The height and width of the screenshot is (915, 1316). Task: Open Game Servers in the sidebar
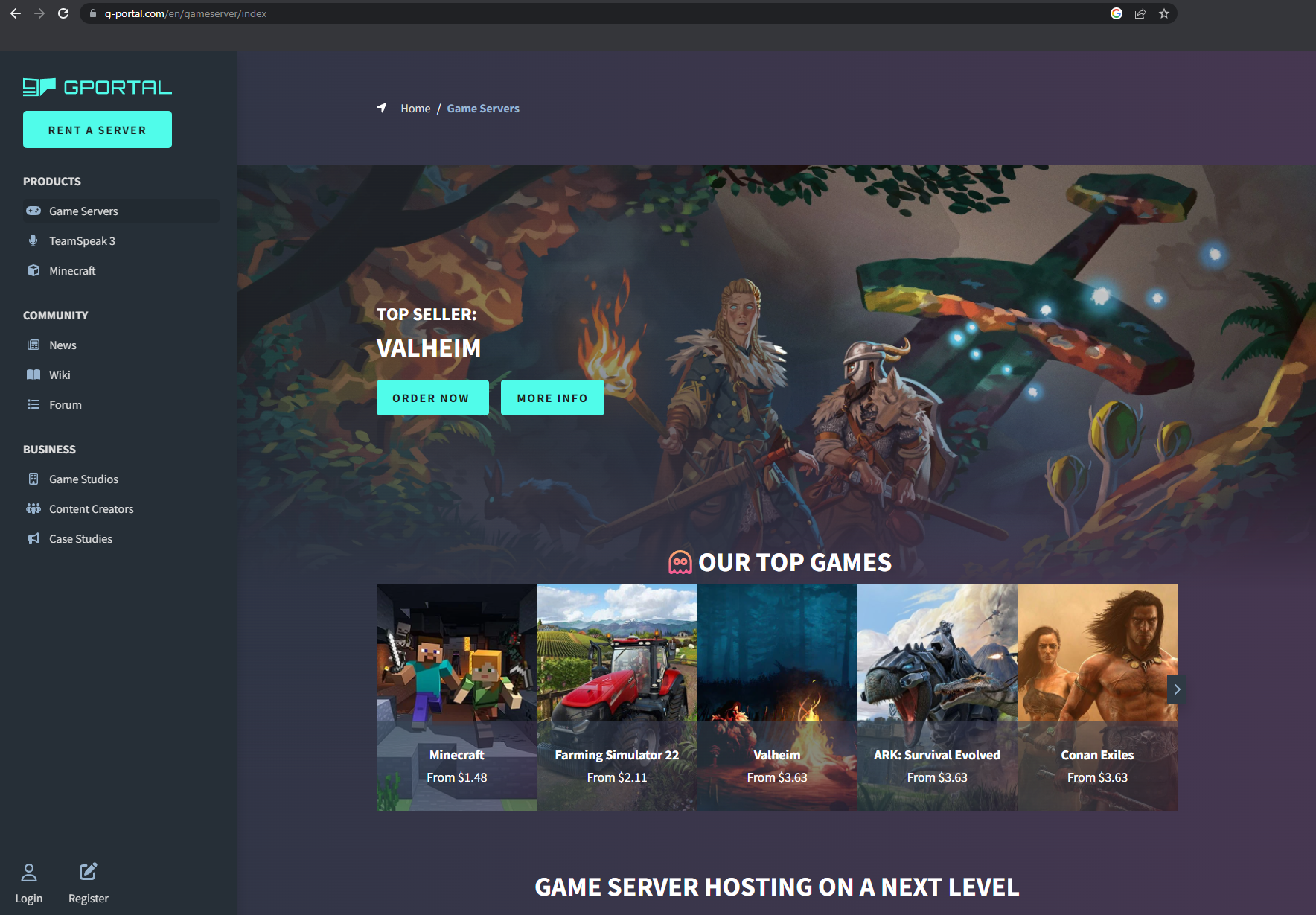(x=121, y=211)
